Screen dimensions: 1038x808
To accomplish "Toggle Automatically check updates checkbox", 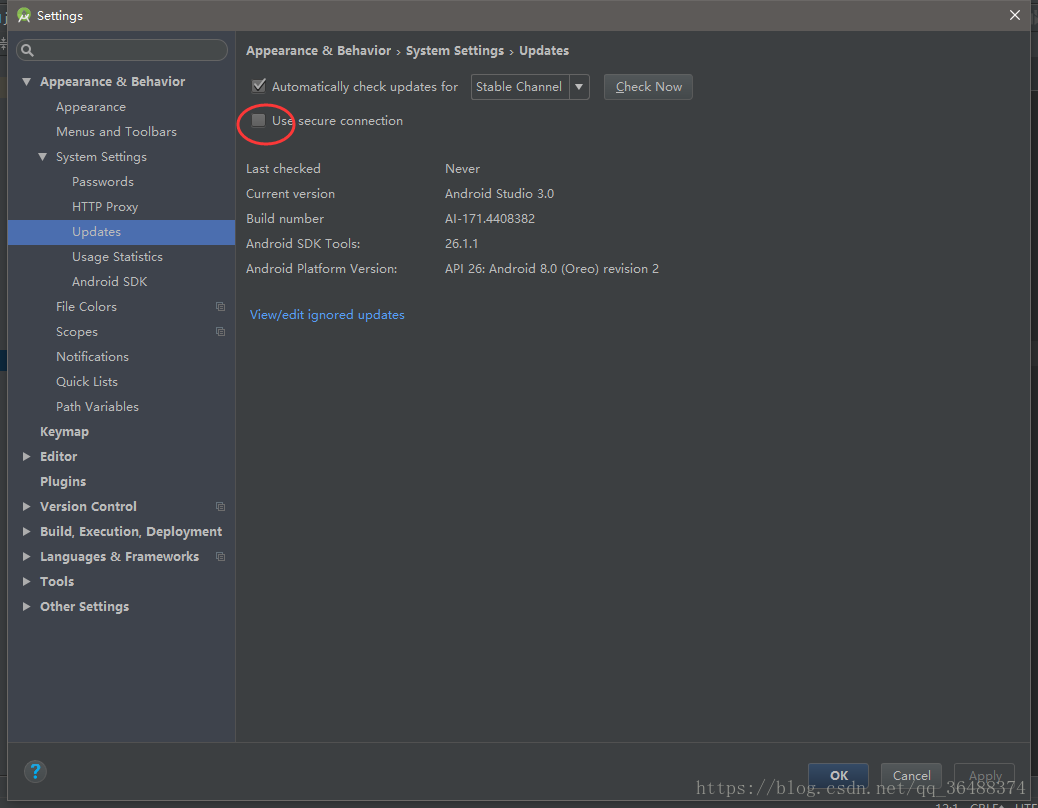I will [259, 86].
